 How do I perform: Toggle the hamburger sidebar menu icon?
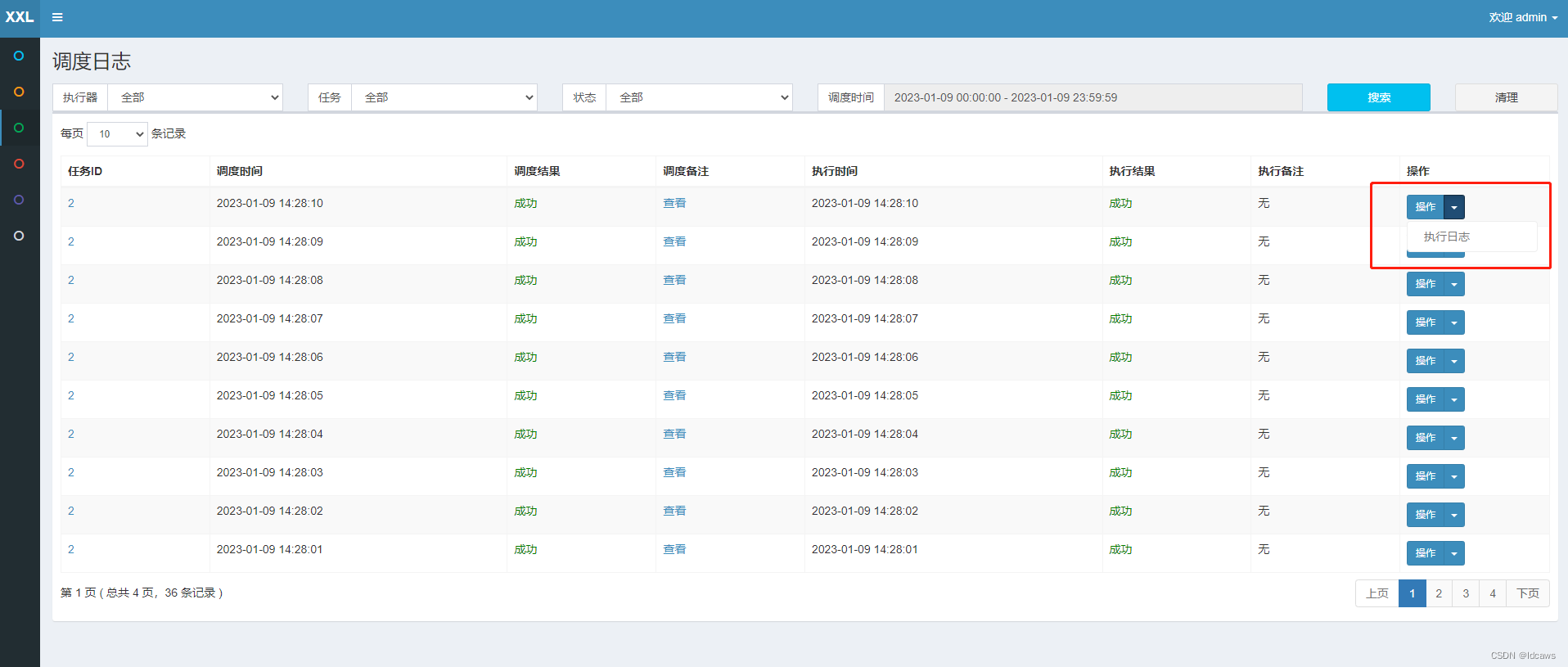coord(57,17)
